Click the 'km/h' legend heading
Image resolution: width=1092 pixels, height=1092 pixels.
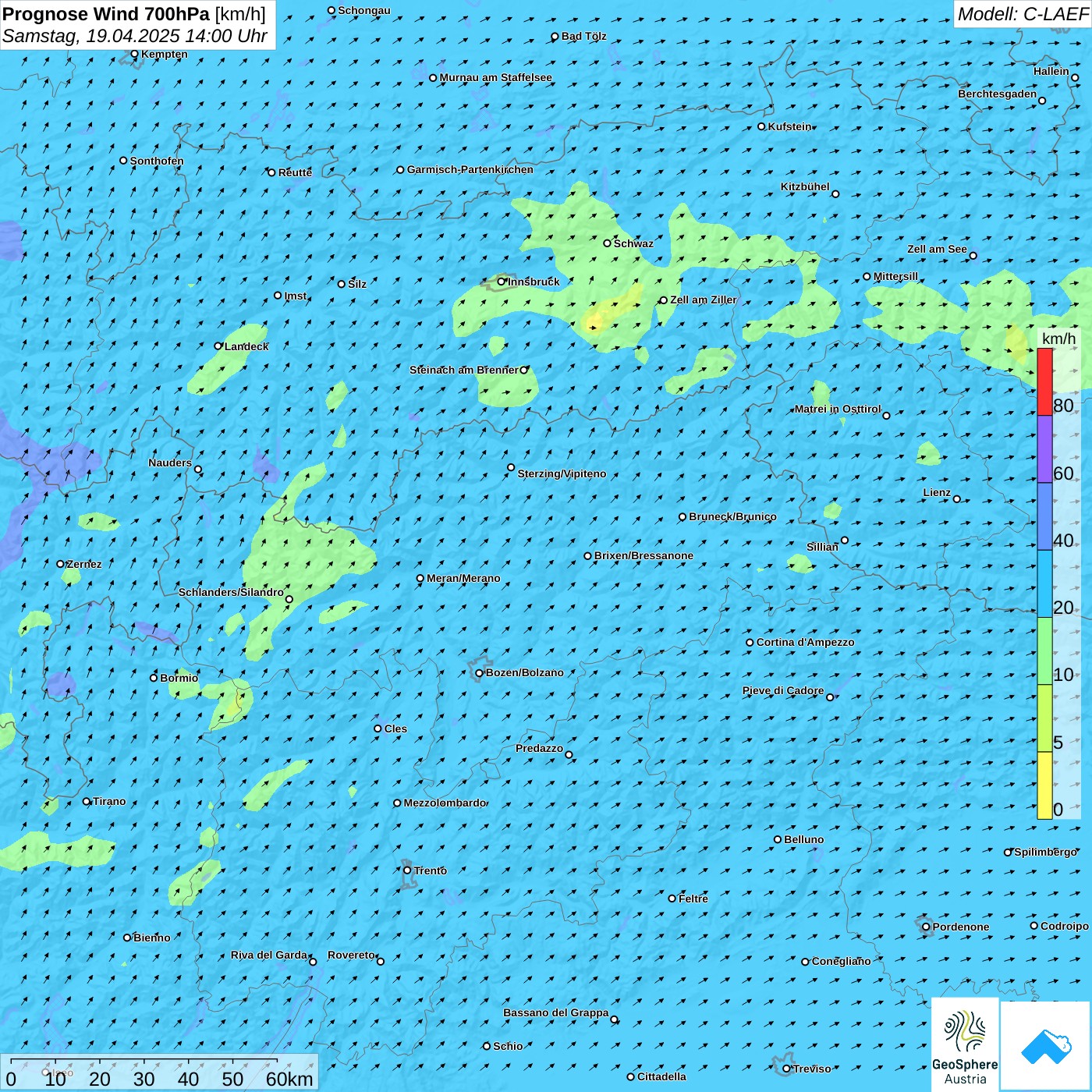(1058, 339)
